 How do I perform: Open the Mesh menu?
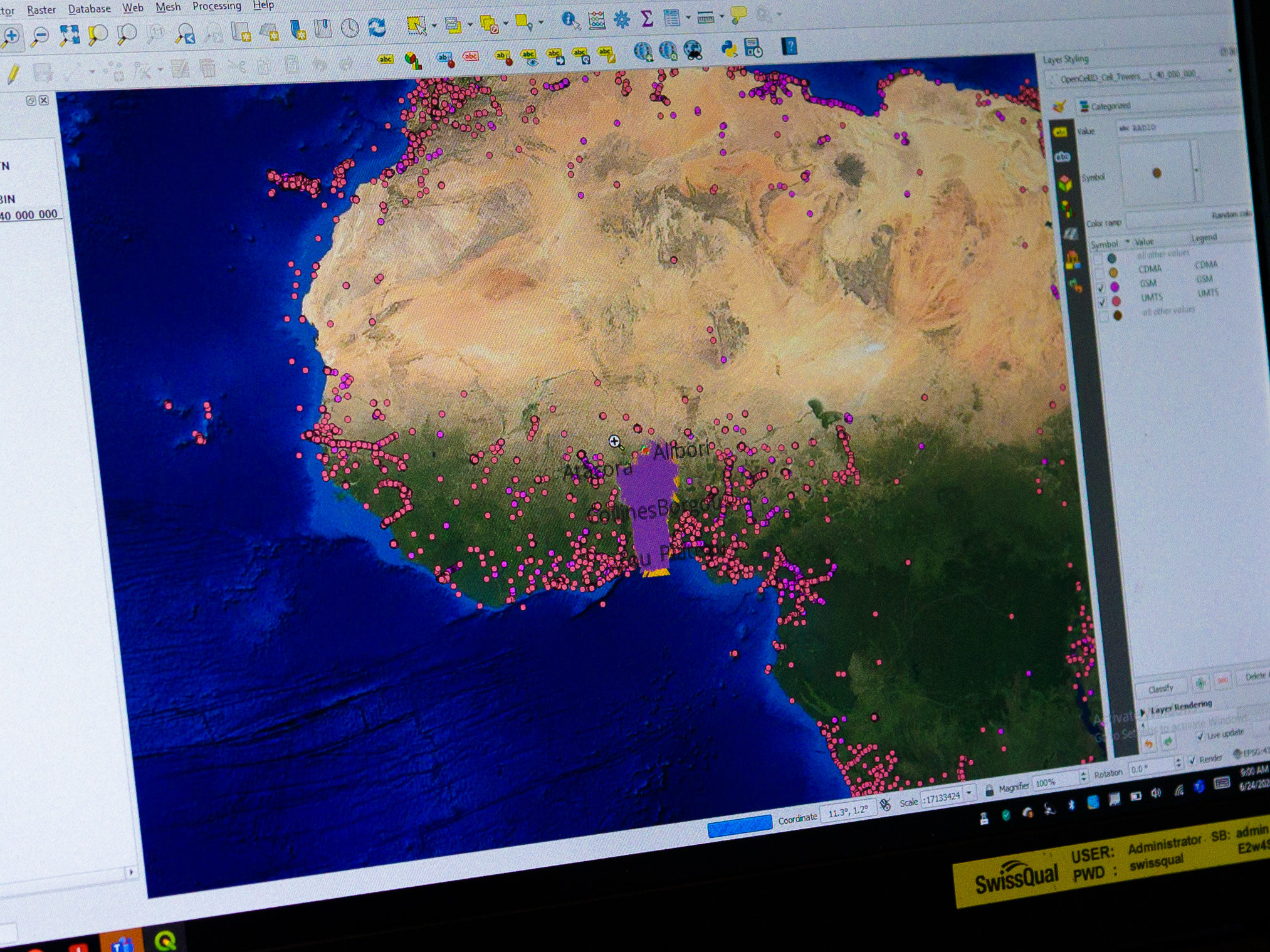(x=168, y=7)
